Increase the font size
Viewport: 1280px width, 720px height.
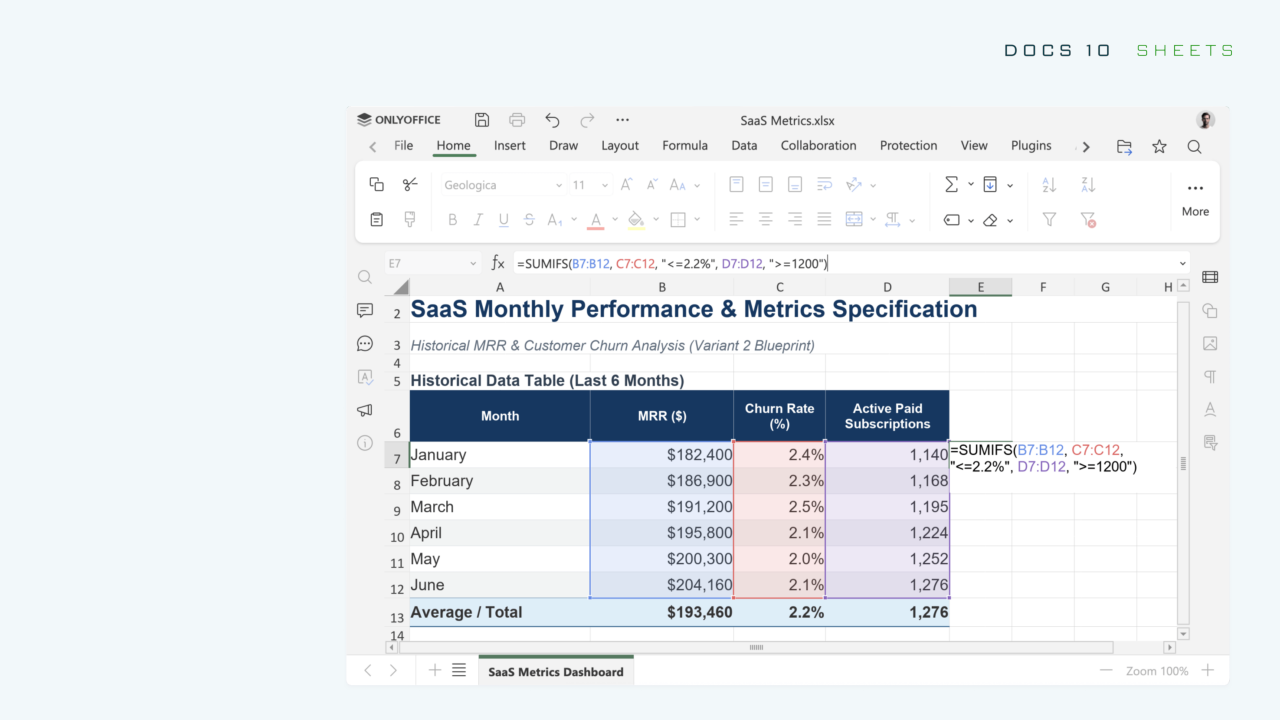(627, 185)
